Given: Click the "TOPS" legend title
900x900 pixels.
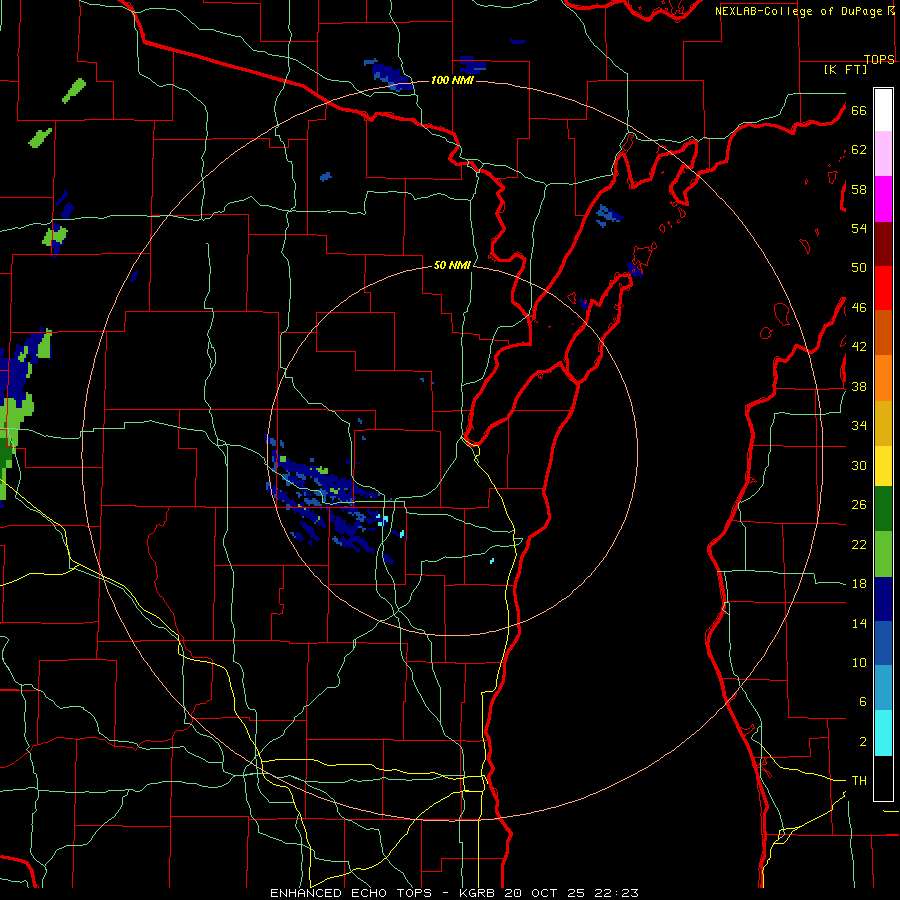Looking at the screenshot, I should (x=879, y=59).
